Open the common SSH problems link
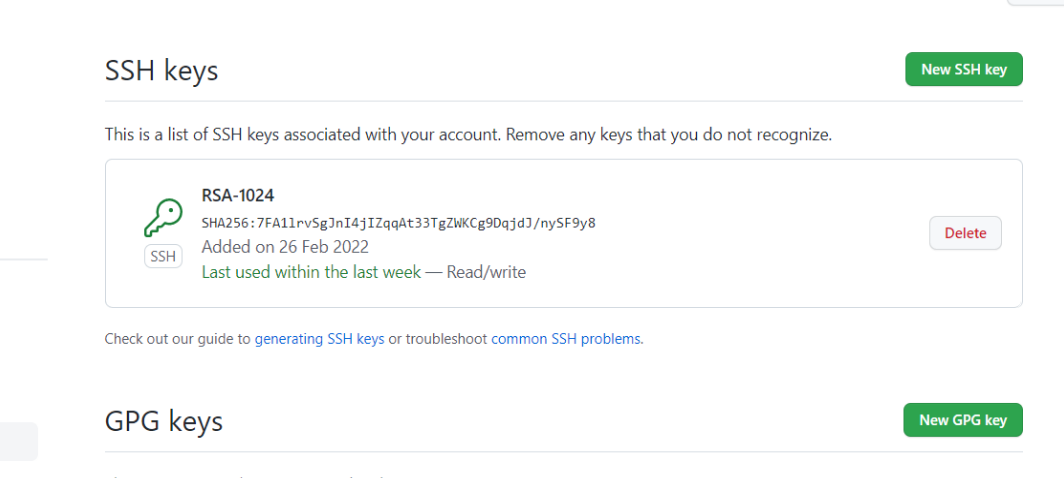Screen dimensions: 1064x478 tap(566, 339)
